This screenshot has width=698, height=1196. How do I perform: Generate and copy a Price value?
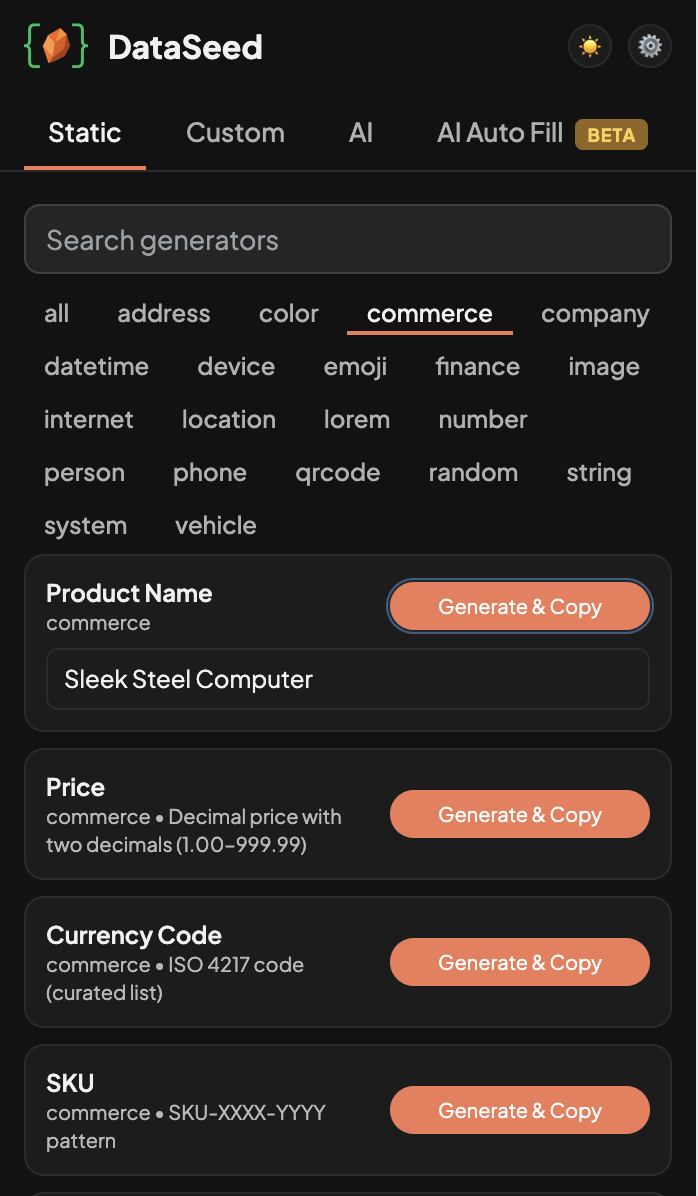point(519,814)
